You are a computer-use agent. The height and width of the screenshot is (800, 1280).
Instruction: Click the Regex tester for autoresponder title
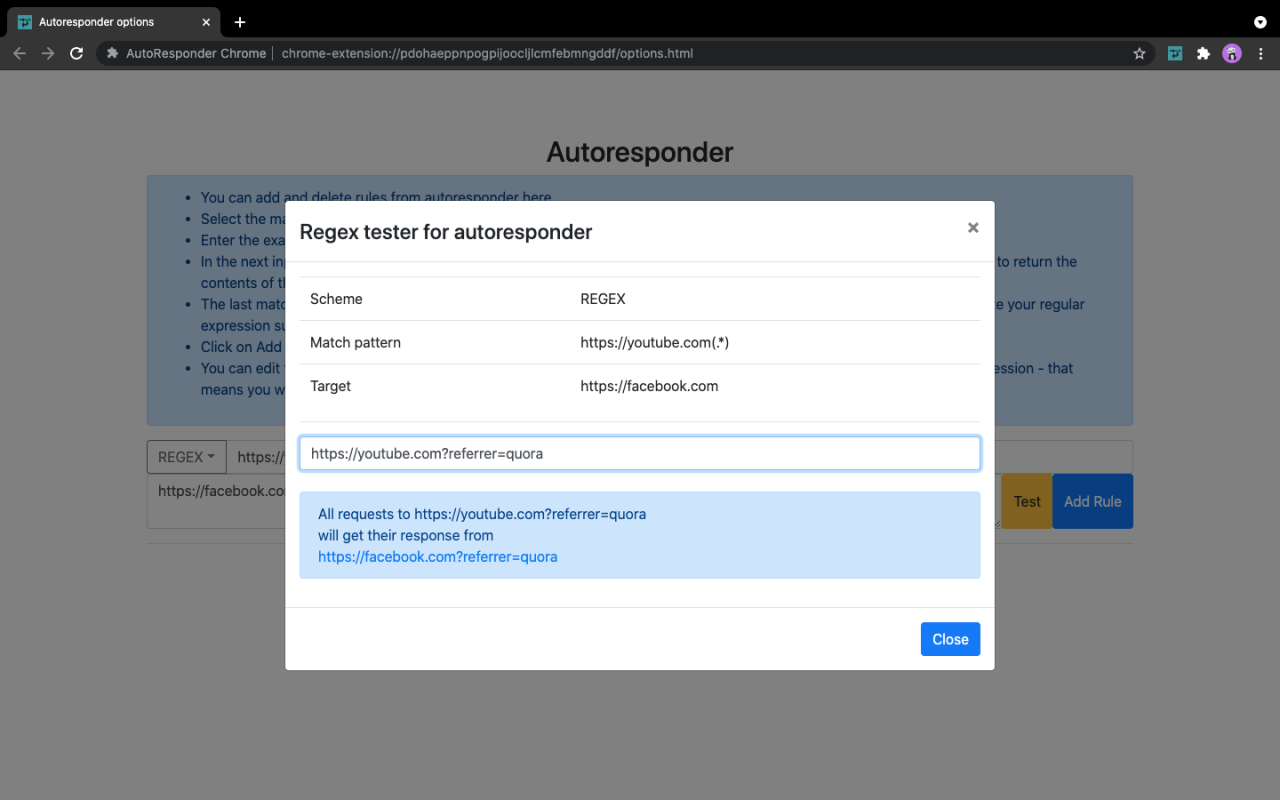(x=446, y=232)
